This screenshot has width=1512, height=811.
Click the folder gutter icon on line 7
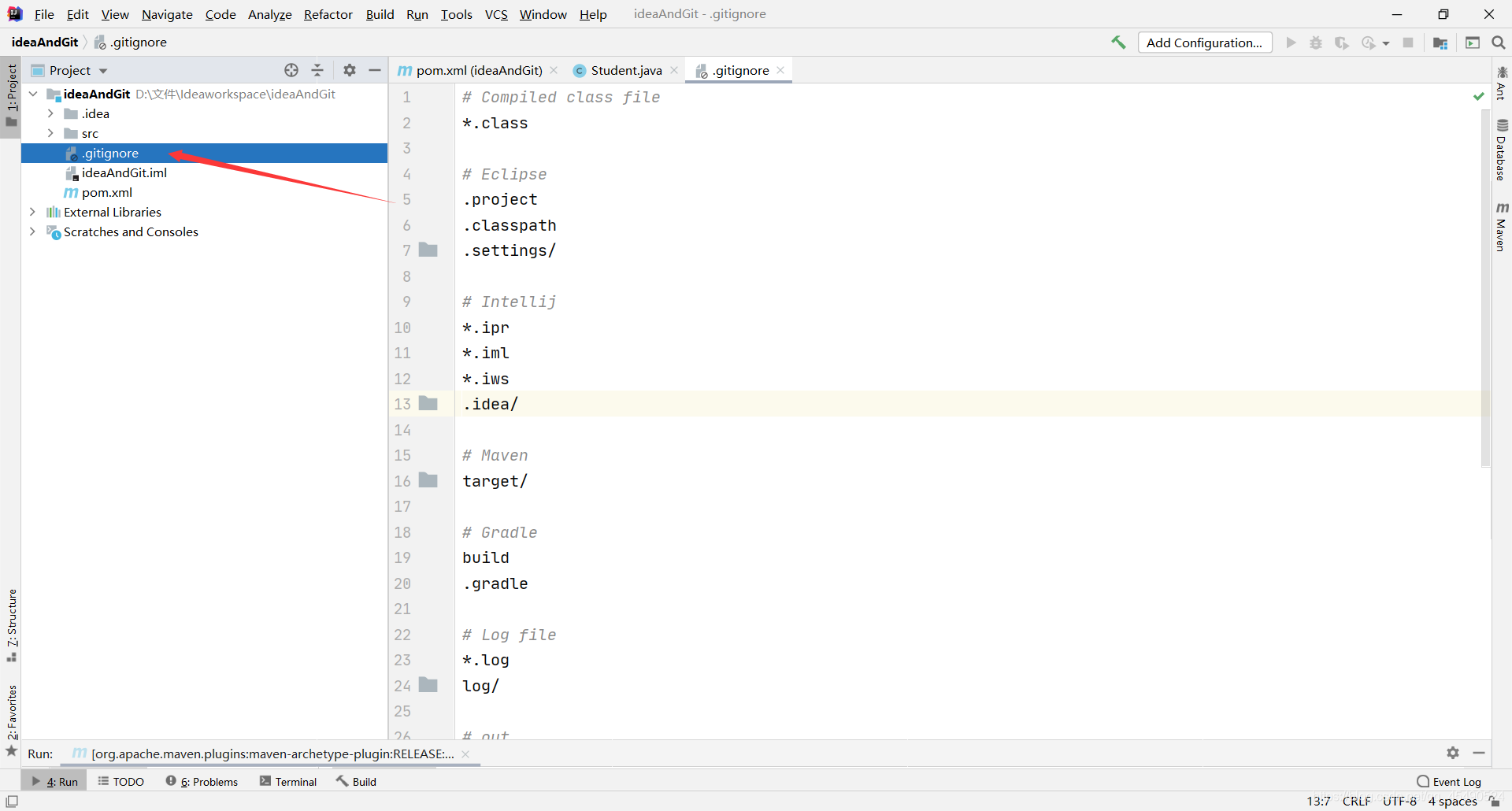click(x=428, y=250)
